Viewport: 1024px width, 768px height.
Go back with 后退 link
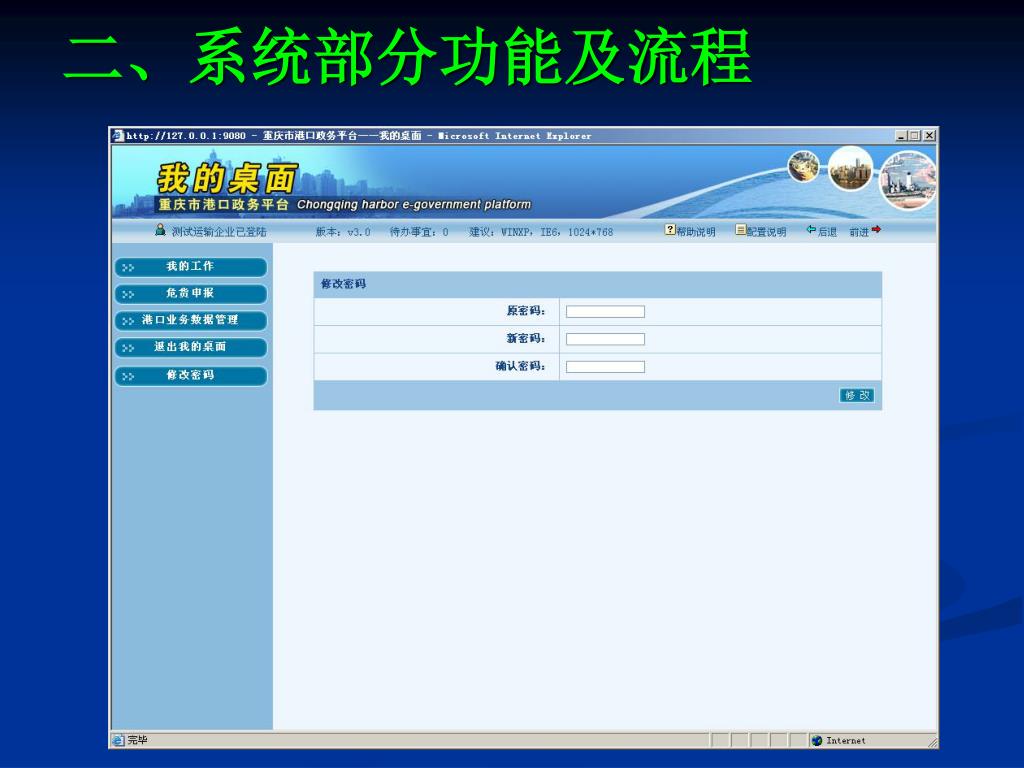[x=827, y=232]
